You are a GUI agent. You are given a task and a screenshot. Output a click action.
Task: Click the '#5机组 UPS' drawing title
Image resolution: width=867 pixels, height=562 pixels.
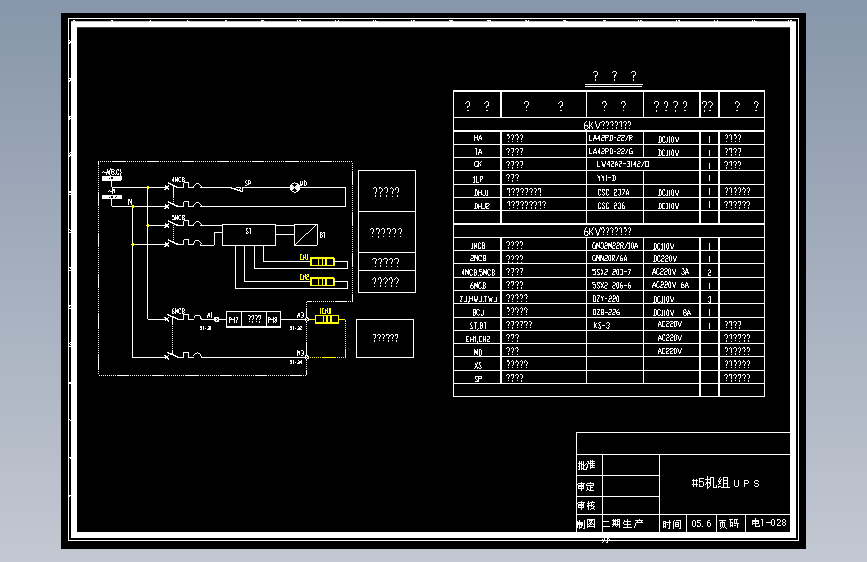[x=725, y=483]
